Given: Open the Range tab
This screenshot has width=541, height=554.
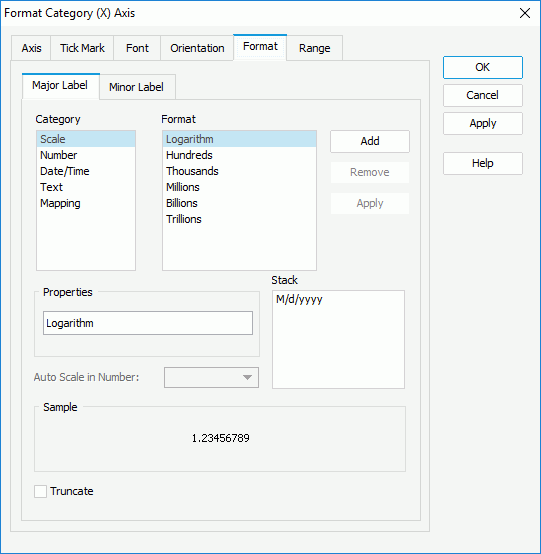Looking at the screenshot, I should click(x=314, y=48).
